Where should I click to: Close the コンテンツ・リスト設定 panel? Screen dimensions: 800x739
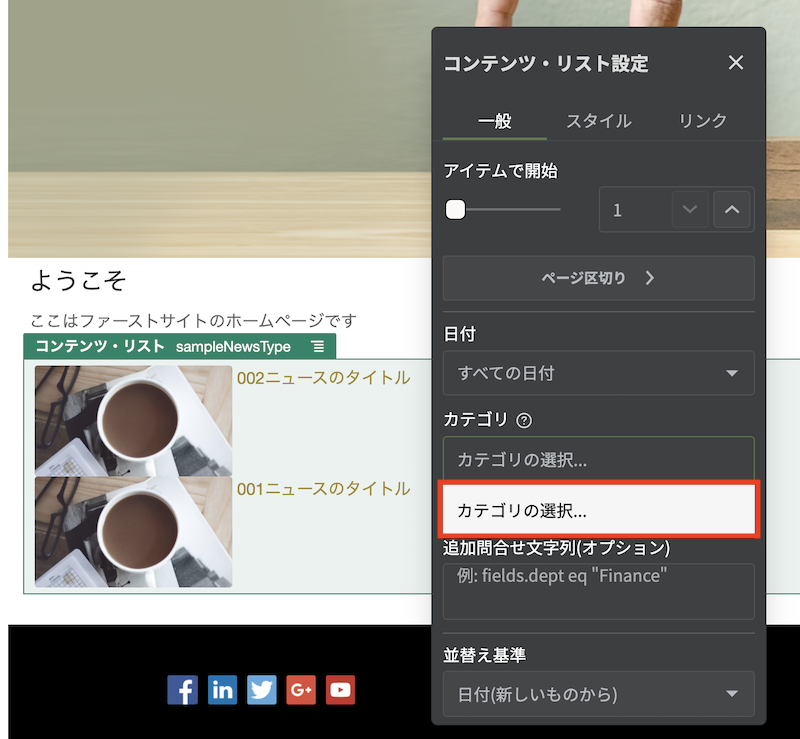(x=736, y=63)
